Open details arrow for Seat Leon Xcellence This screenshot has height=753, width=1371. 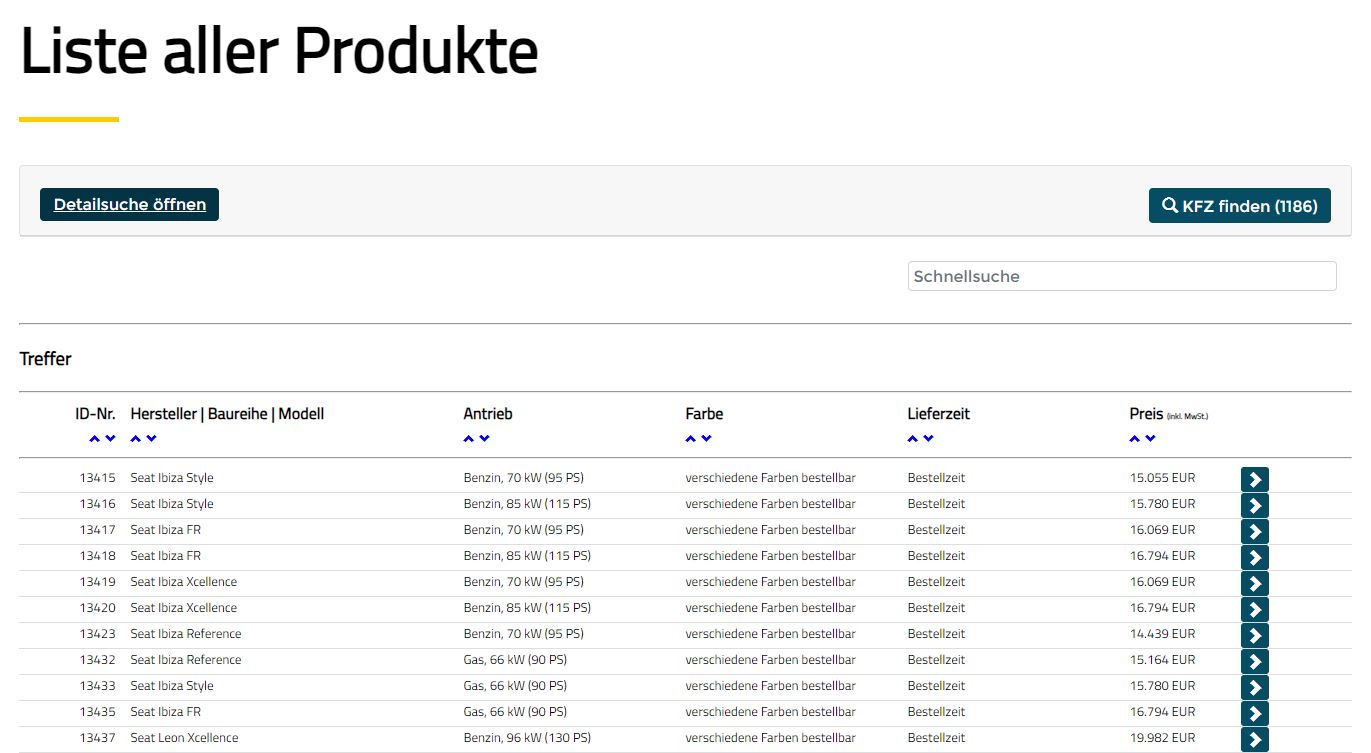pos(1254,740)
